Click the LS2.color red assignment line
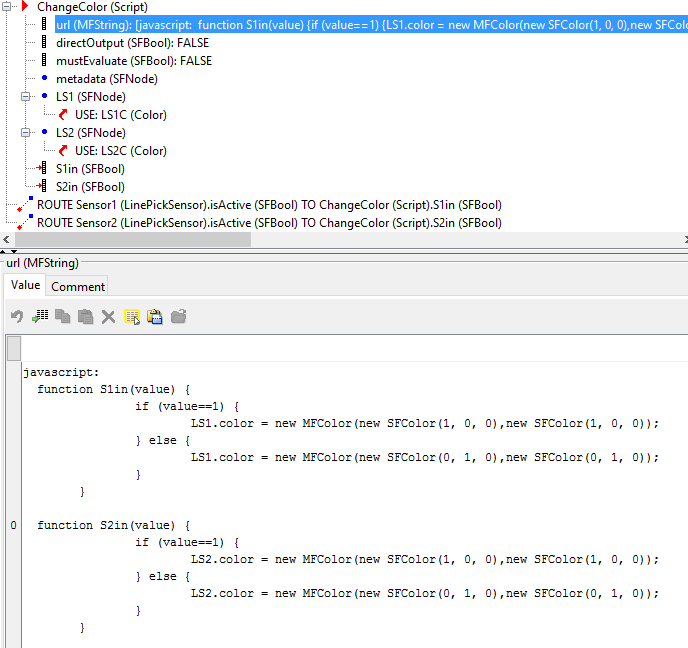 pyautogui.click(x=425, y=559)
